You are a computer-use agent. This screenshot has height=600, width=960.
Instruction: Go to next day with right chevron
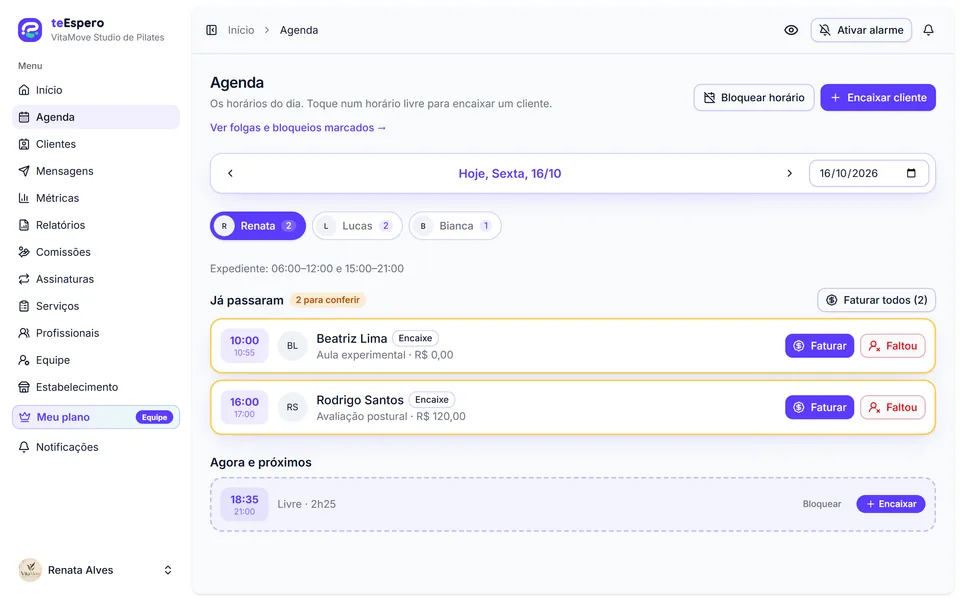click(x=789, y=173)
